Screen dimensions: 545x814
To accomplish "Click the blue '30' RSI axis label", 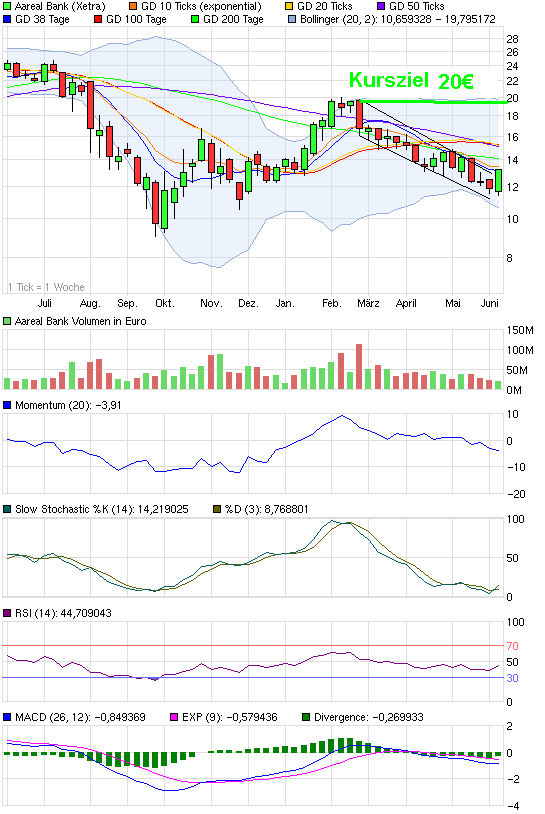I will [512, 678].
